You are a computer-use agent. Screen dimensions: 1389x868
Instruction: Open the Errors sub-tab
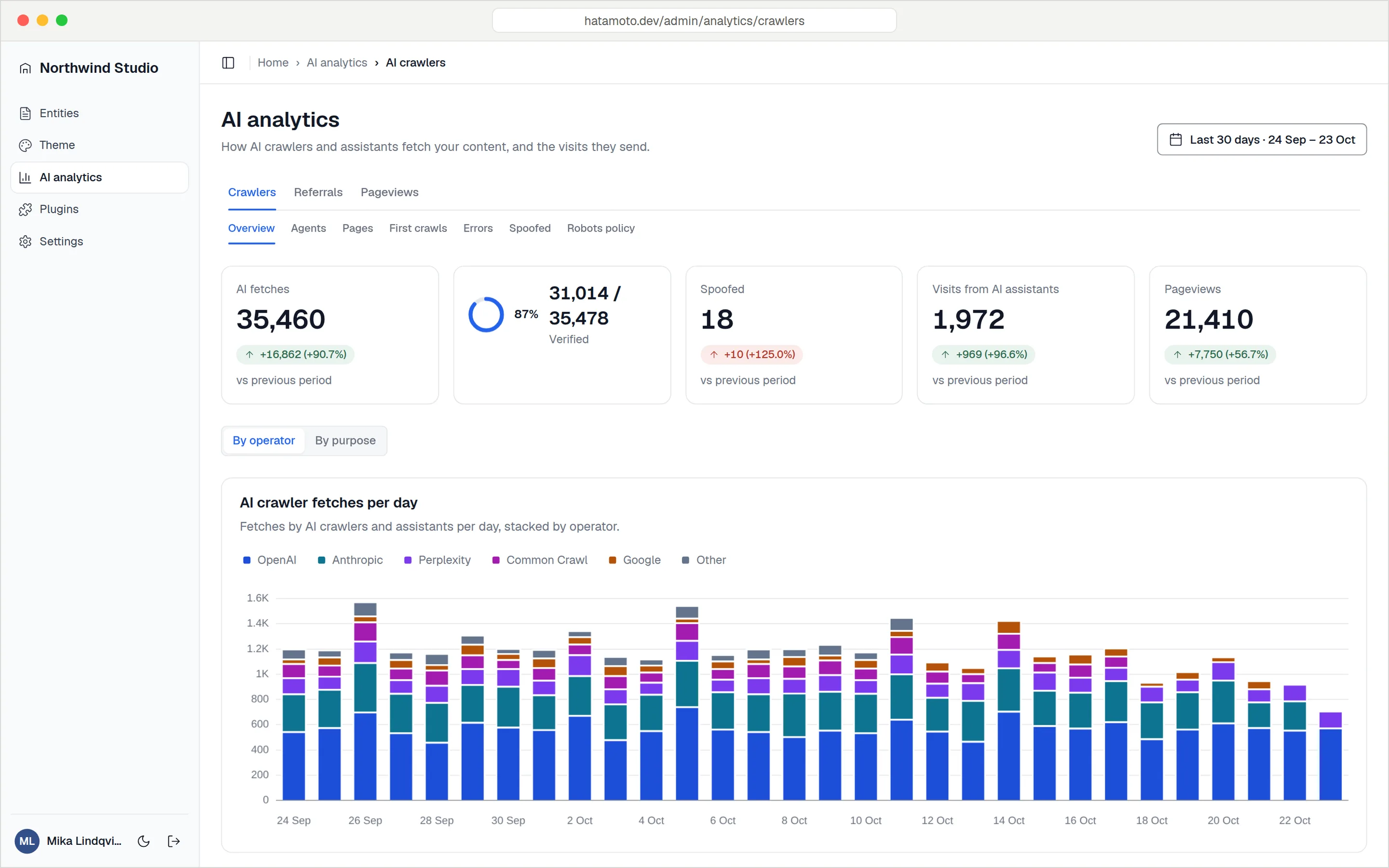coord(478,228)
